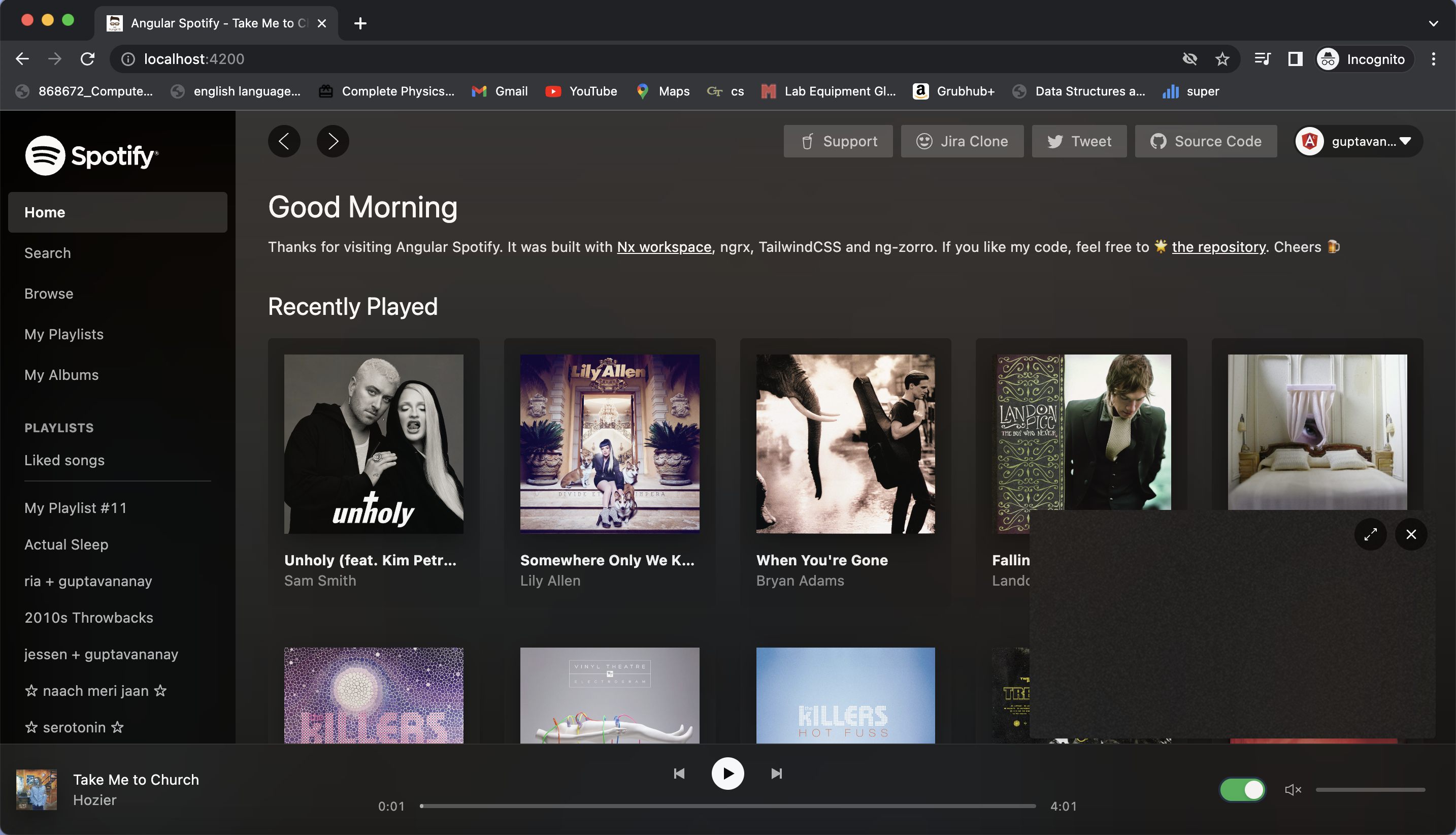
Task: Reload the browser page
Action: [87, 59]
